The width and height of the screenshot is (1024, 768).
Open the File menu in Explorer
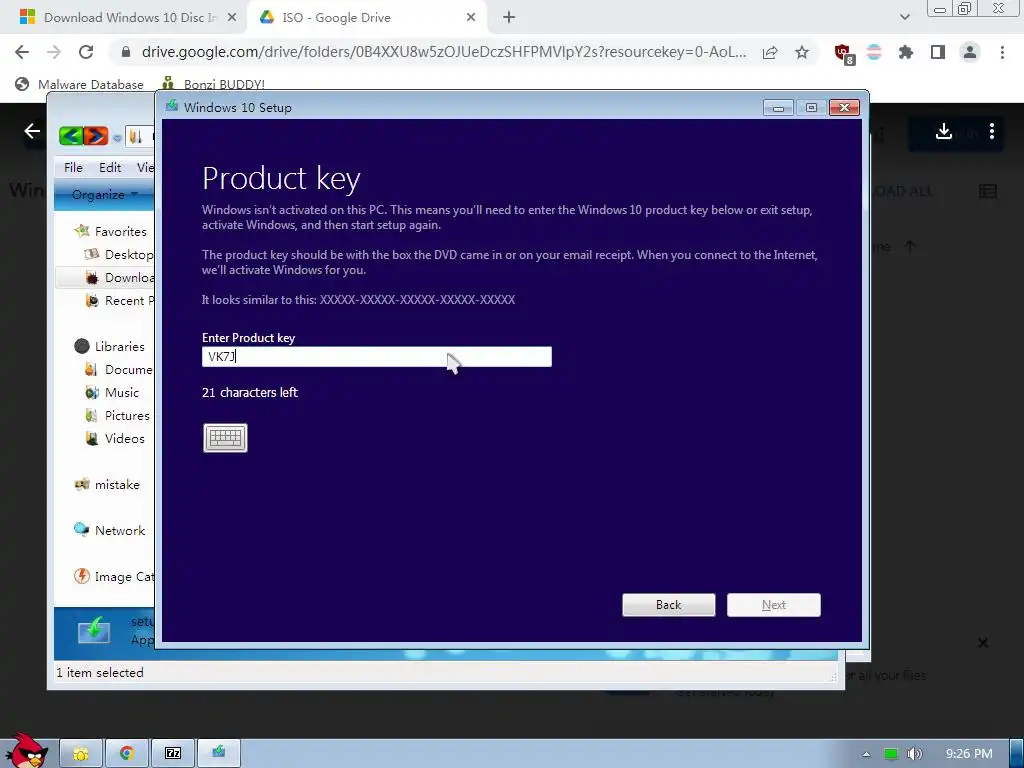click(73, 168)
